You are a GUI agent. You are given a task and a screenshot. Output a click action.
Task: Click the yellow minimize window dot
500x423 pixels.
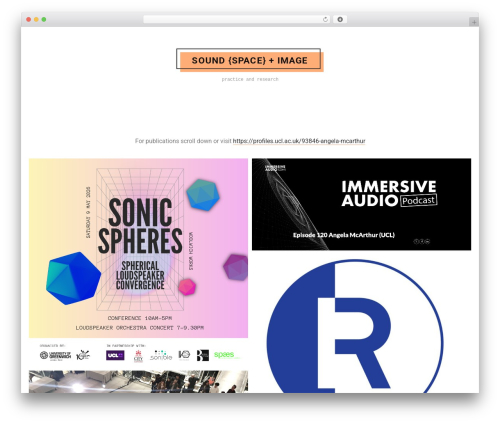tap(36, 19)
